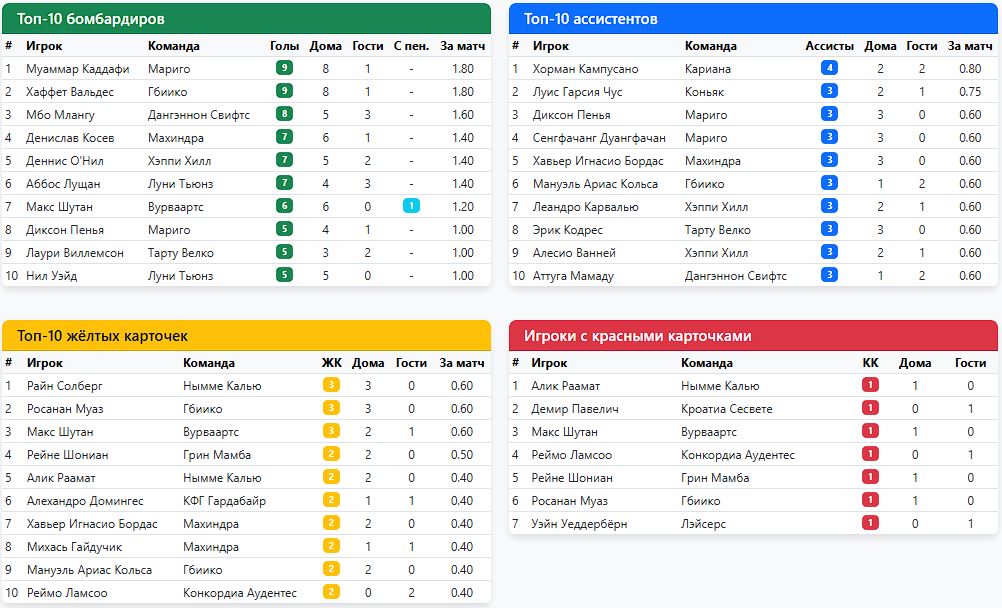The height and width of the screenshot is (608, 1002).
Task: Click the green goals badge for Нил Уэйд
Action: pyautogui.click(x=284, y=275)
